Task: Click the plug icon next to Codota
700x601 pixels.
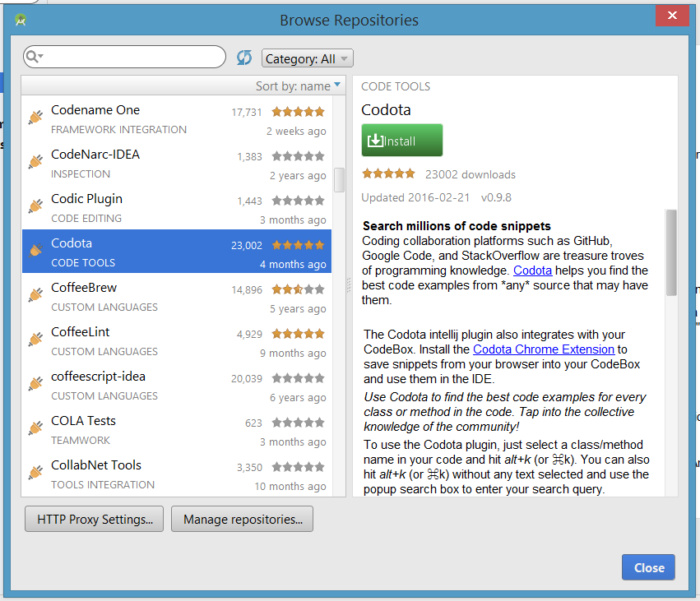Action: 36,250
